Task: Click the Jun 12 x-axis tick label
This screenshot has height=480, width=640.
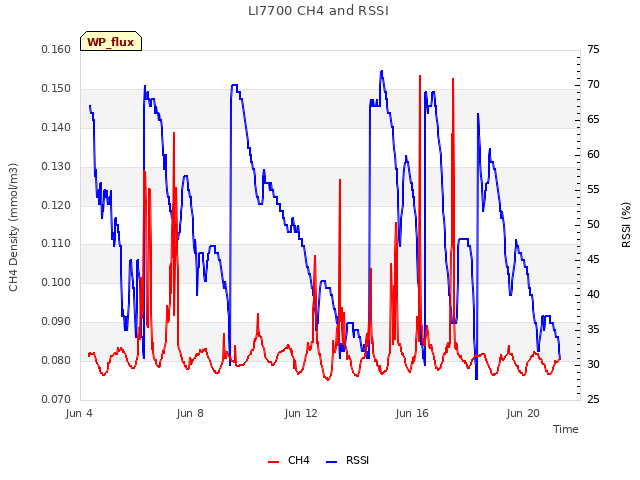Action: tap(301, 413)
